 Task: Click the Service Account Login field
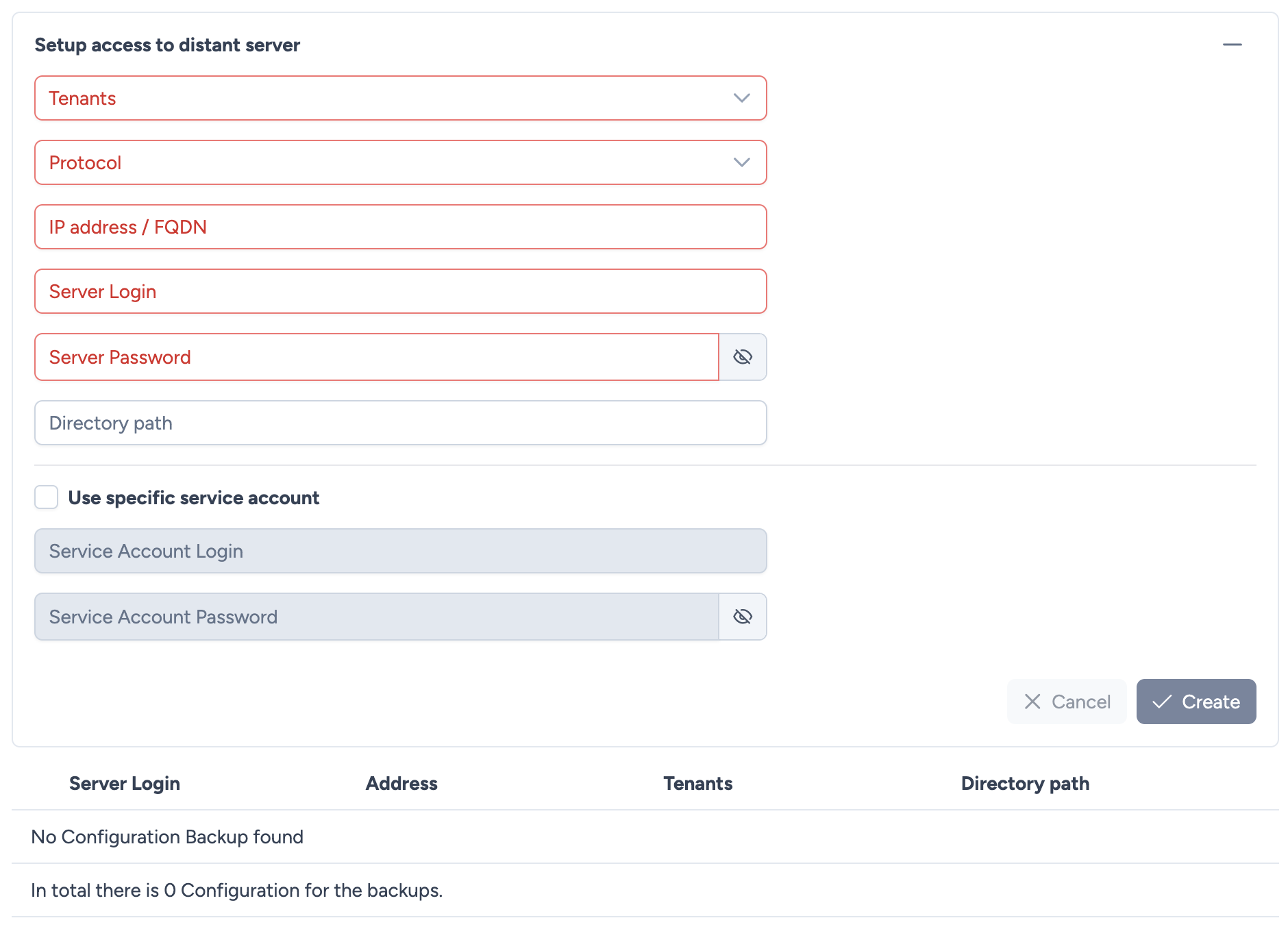400,551
